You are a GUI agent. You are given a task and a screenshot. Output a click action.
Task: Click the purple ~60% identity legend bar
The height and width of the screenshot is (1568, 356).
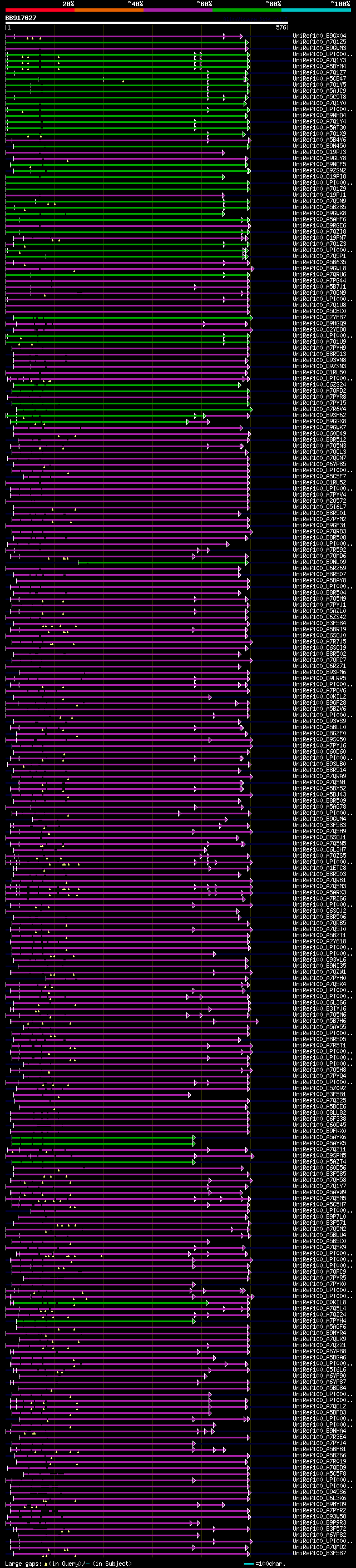(x=179, y=11)
